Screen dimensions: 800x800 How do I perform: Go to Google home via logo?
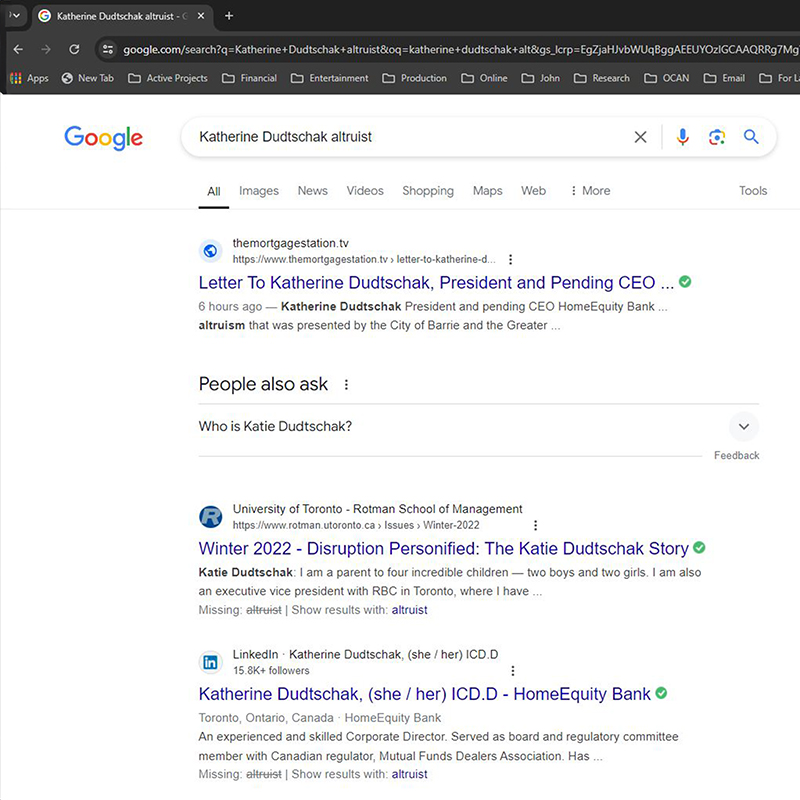[x=104, y=138]
